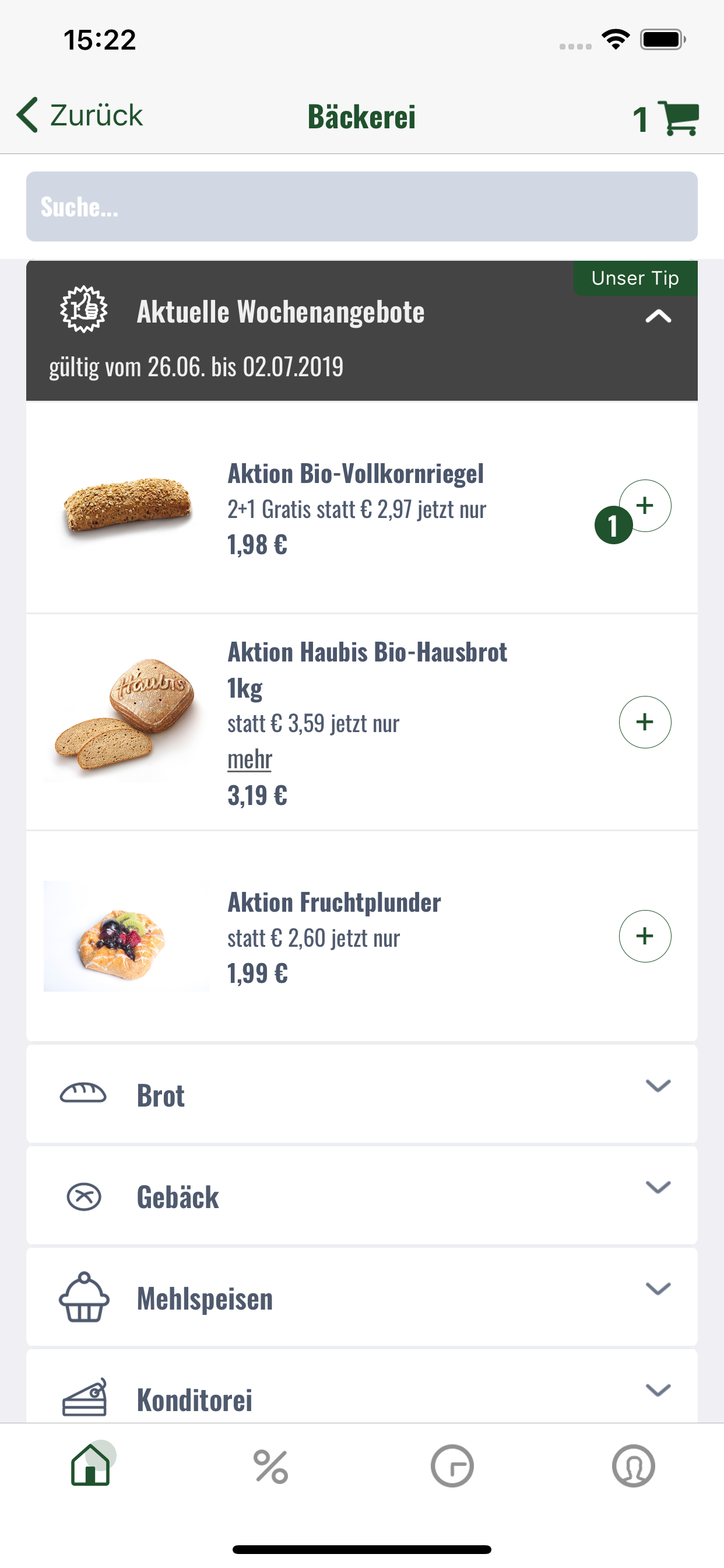This screenshot has height=1568, width=724.
Task: Expand the Mehlspeisen category chevron
Action: click(658, 1288)
